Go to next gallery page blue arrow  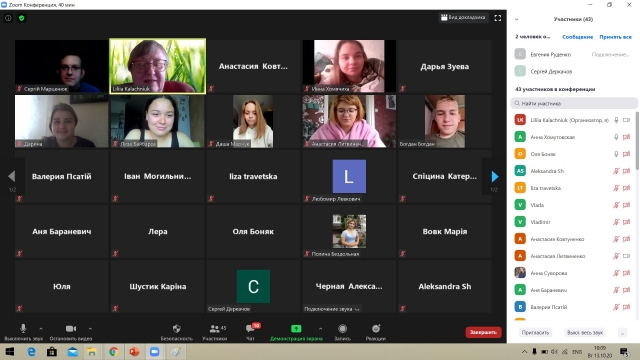[x=495, y=176]
